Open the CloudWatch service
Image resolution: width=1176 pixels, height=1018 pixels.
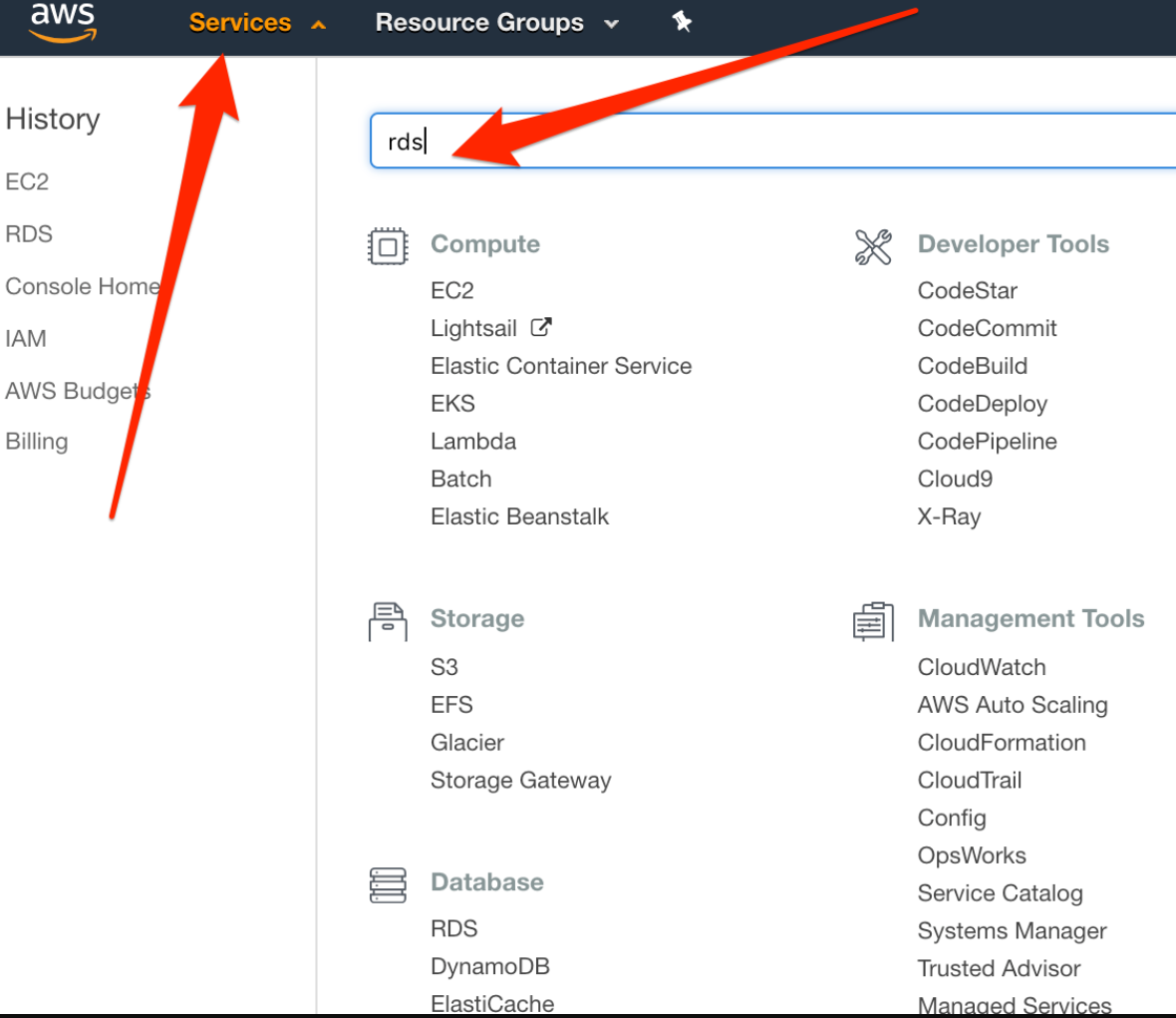click(981, 667)
